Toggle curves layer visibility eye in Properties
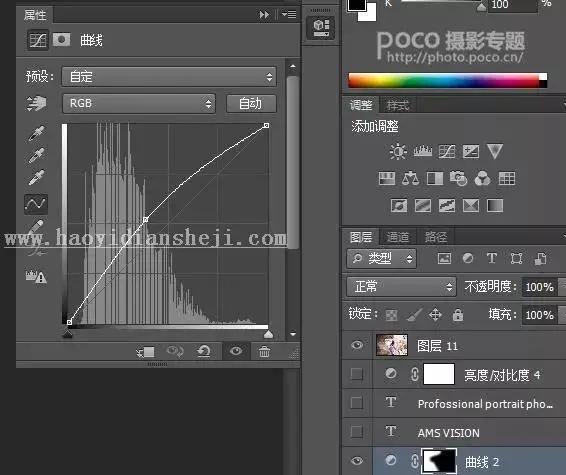 236,351
